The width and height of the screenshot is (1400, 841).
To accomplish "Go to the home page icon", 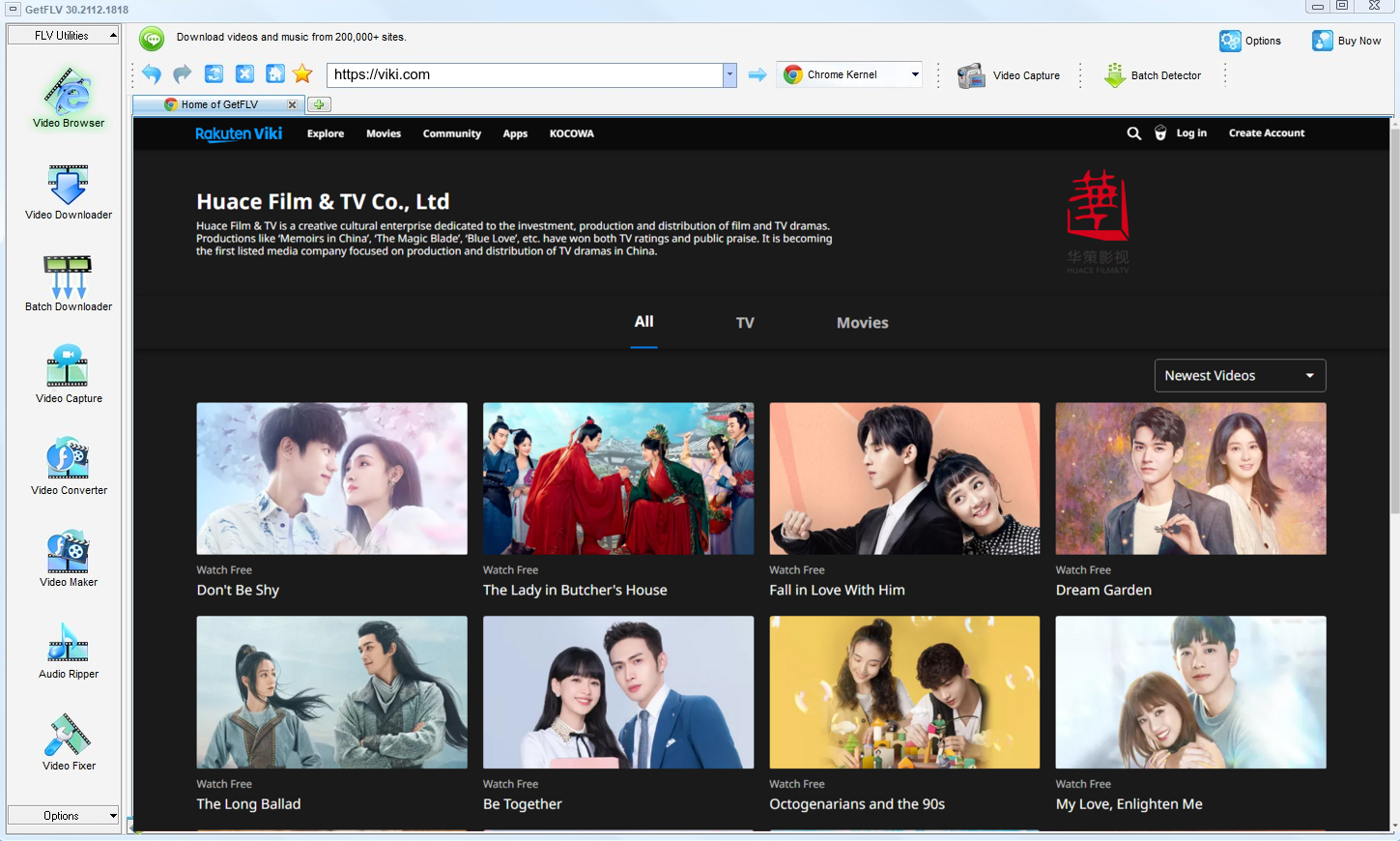I will (275, 74).
